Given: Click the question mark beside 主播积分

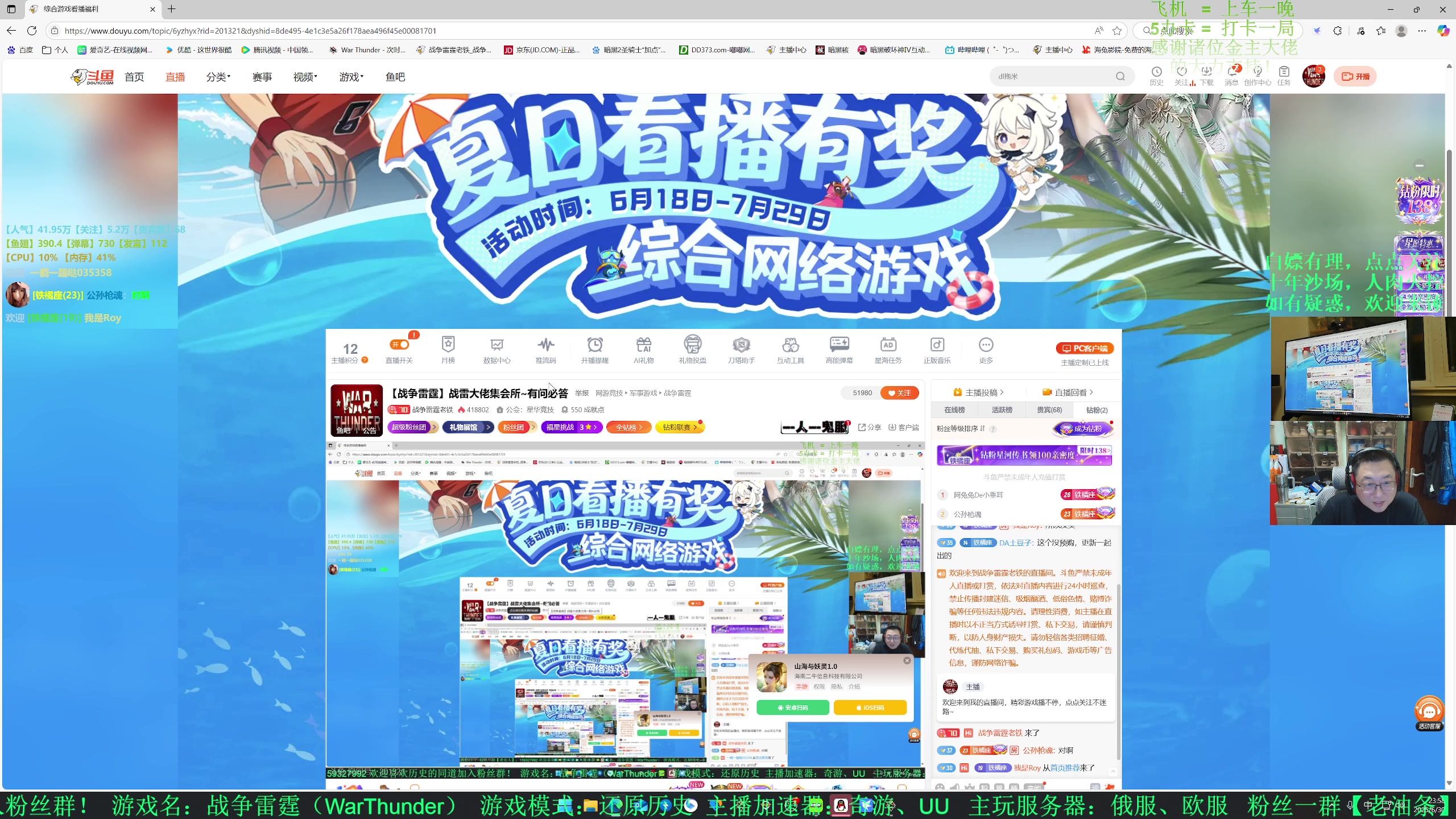Looking at the screenshot, I should pyautogui.click(x=365, y=360).
